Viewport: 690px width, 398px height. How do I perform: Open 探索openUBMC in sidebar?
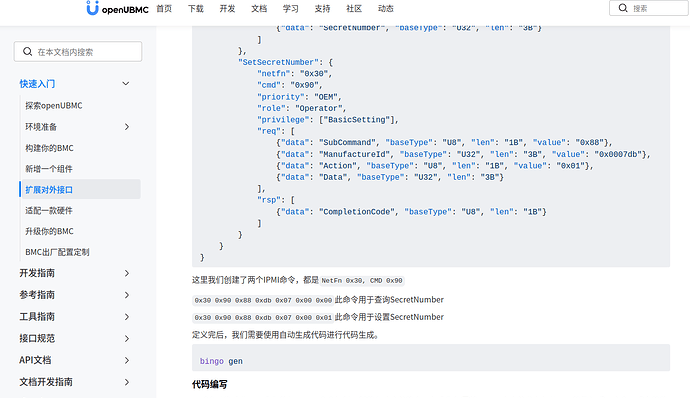tap(54, 106)
